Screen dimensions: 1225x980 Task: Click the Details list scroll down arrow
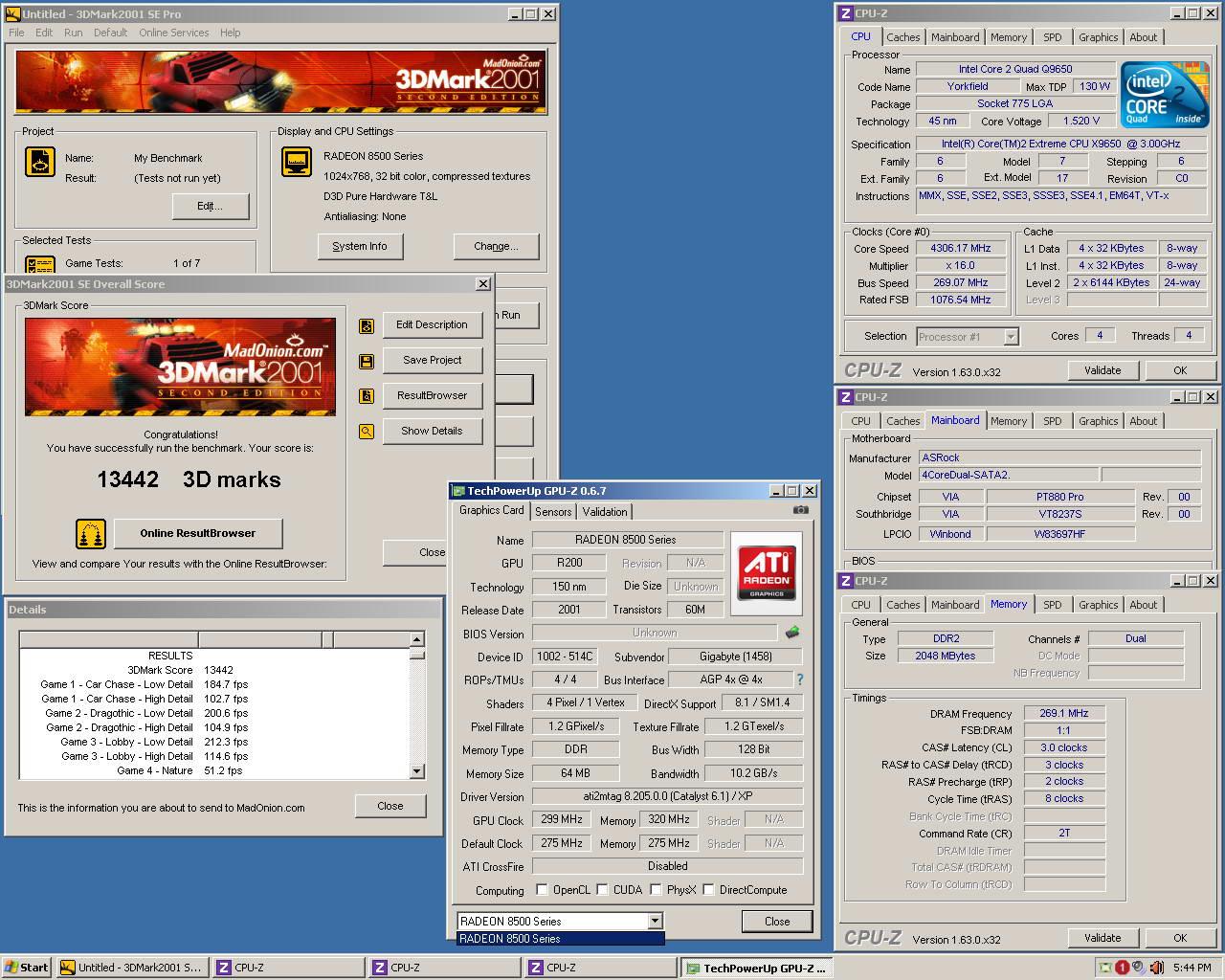click(417, 770)
